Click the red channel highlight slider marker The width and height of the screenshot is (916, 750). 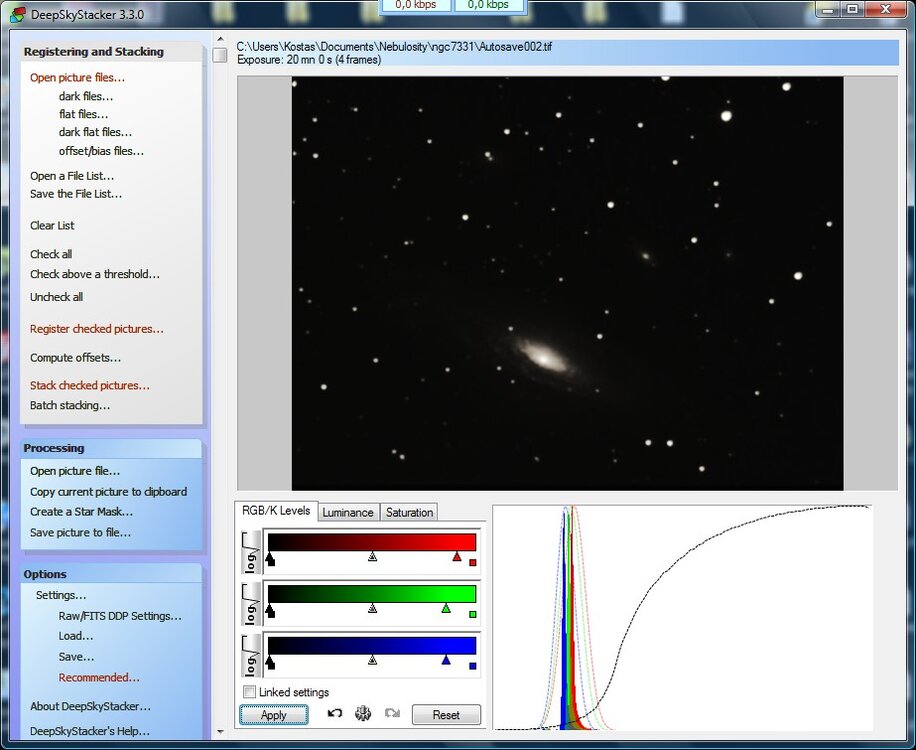coord(457,556)
